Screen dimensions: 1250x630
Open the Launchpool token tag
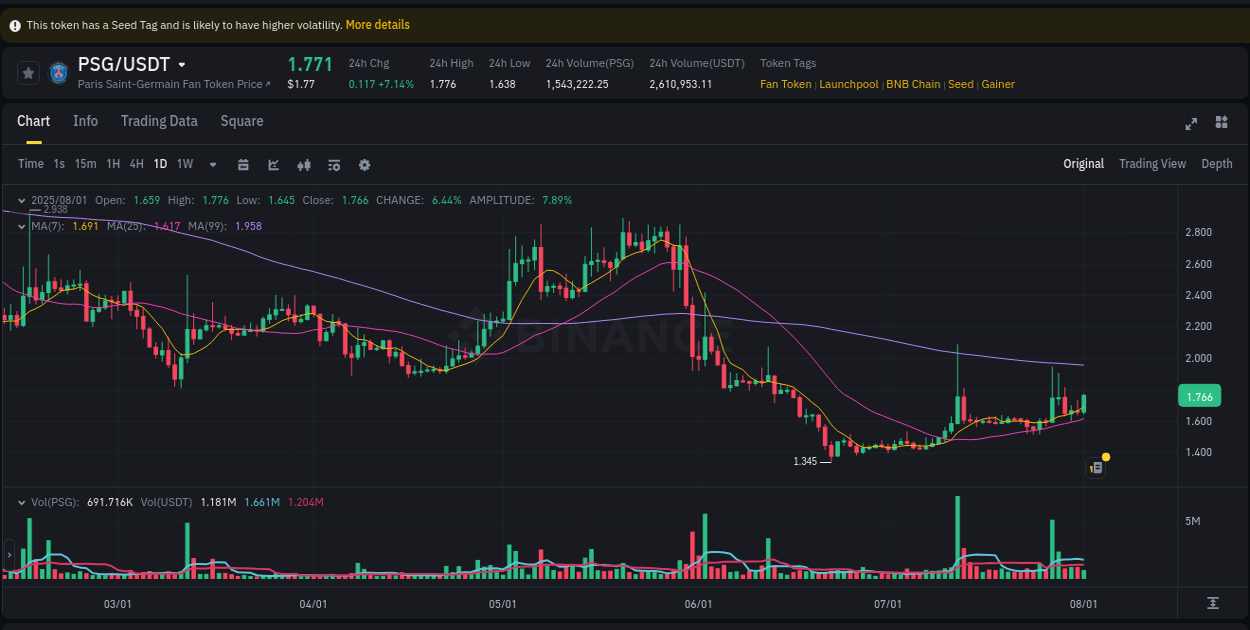coord(849,84)
